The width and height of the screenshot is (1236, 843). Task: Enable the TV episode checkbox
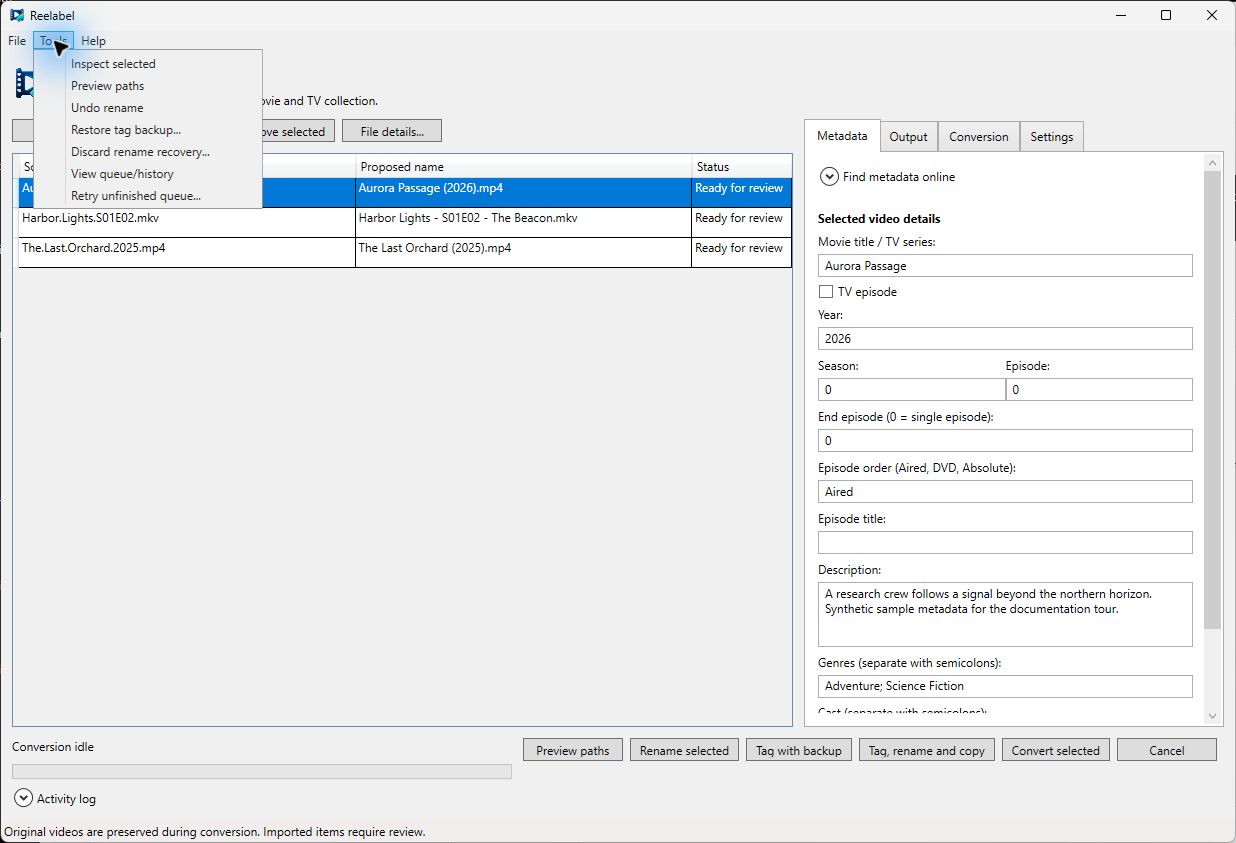pyautogui.click(x=826, y=292)
